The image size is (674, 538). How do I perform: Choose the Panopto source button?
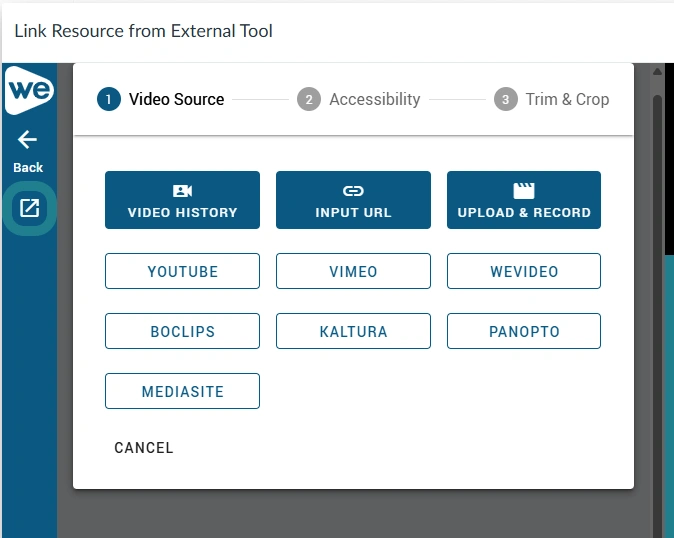tap(524, 331)
